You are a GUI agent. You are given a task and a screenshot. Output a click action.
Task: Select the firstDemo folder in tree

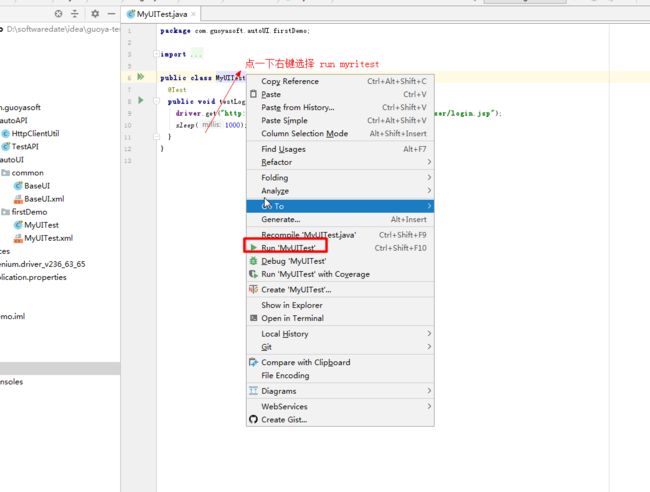[x=29, y=212]
